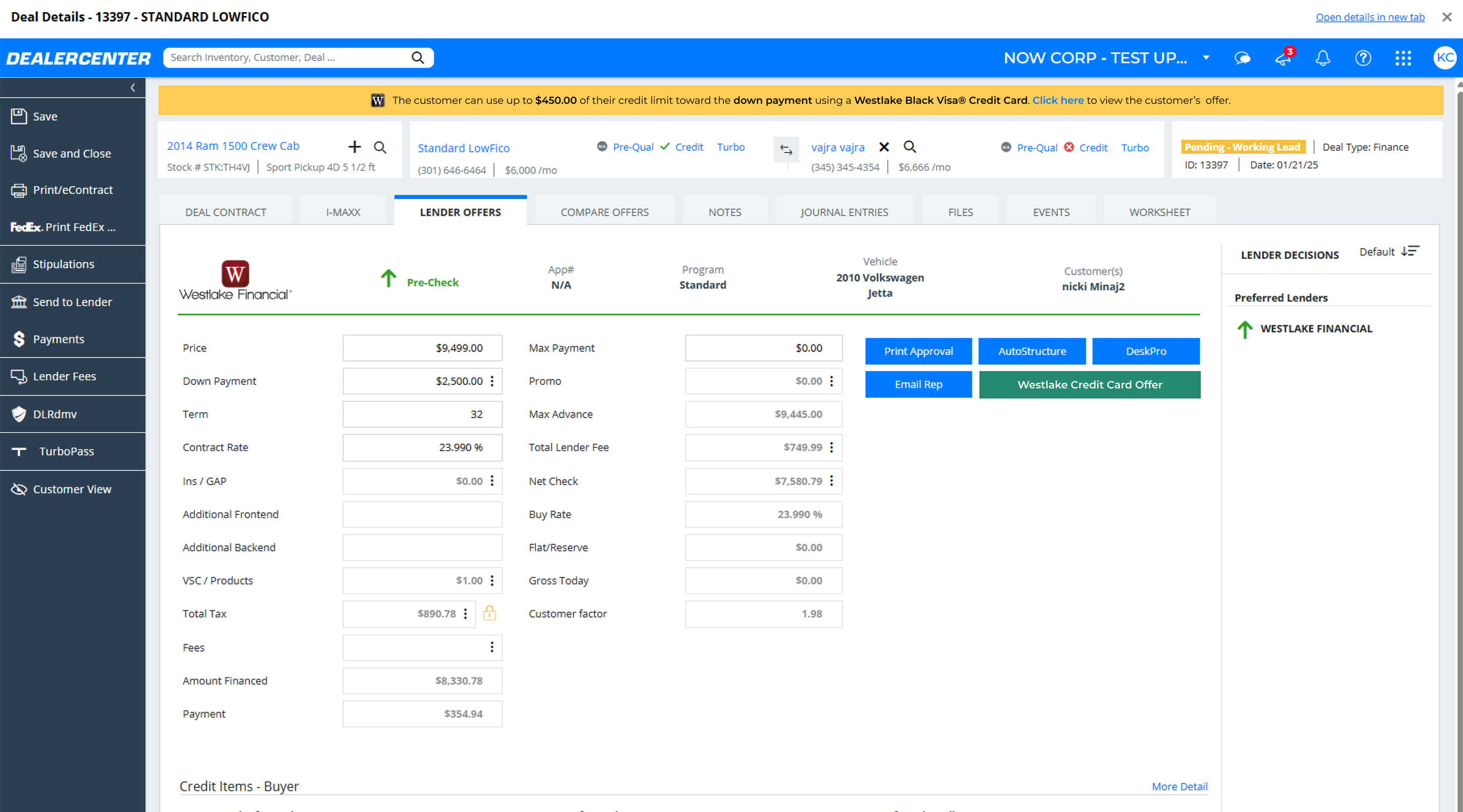The height and width of the screenshot is (812, 1463).
Task: Open the notifications bell
Action: pos(1323,58)
